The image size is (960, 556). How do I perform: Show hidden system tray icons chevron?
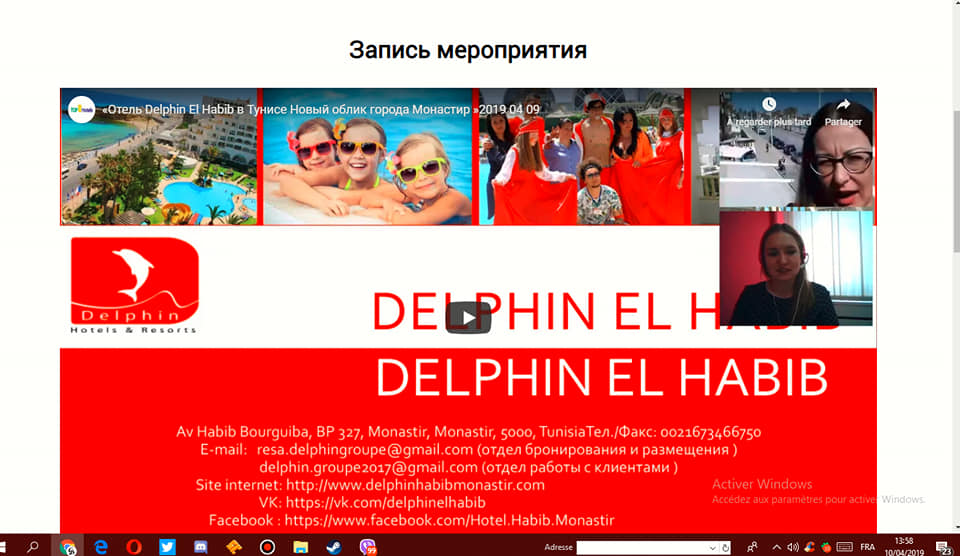[x=776, y=547]
